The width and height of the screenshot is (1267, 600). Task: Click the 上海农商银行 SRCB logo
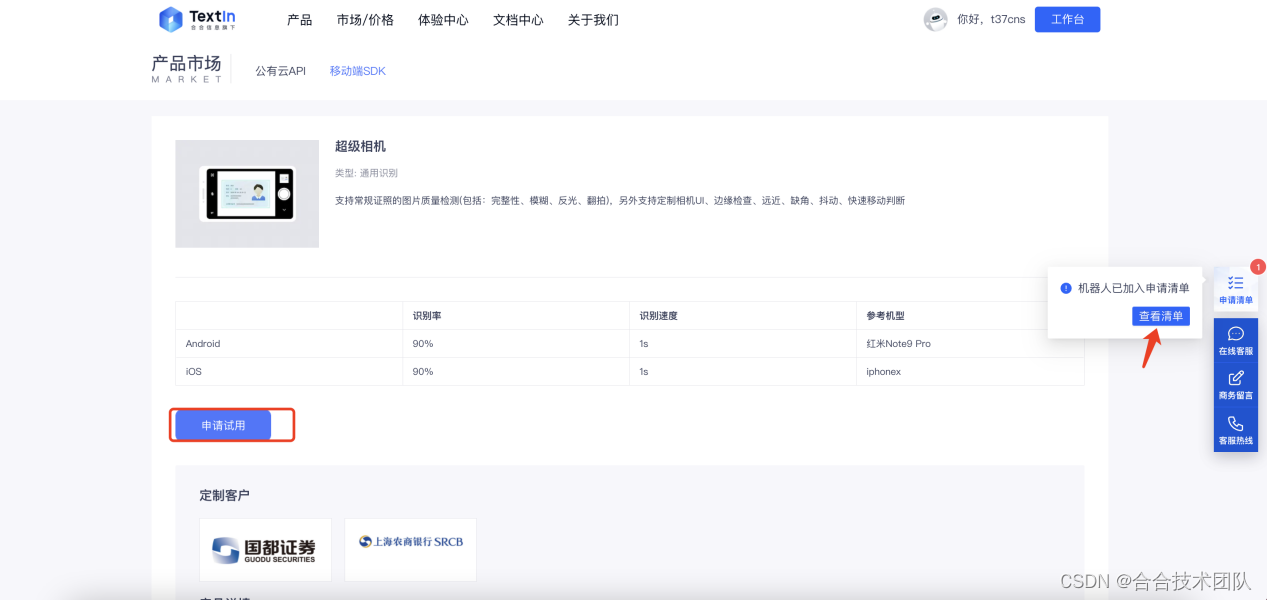[x=410, y=549]
